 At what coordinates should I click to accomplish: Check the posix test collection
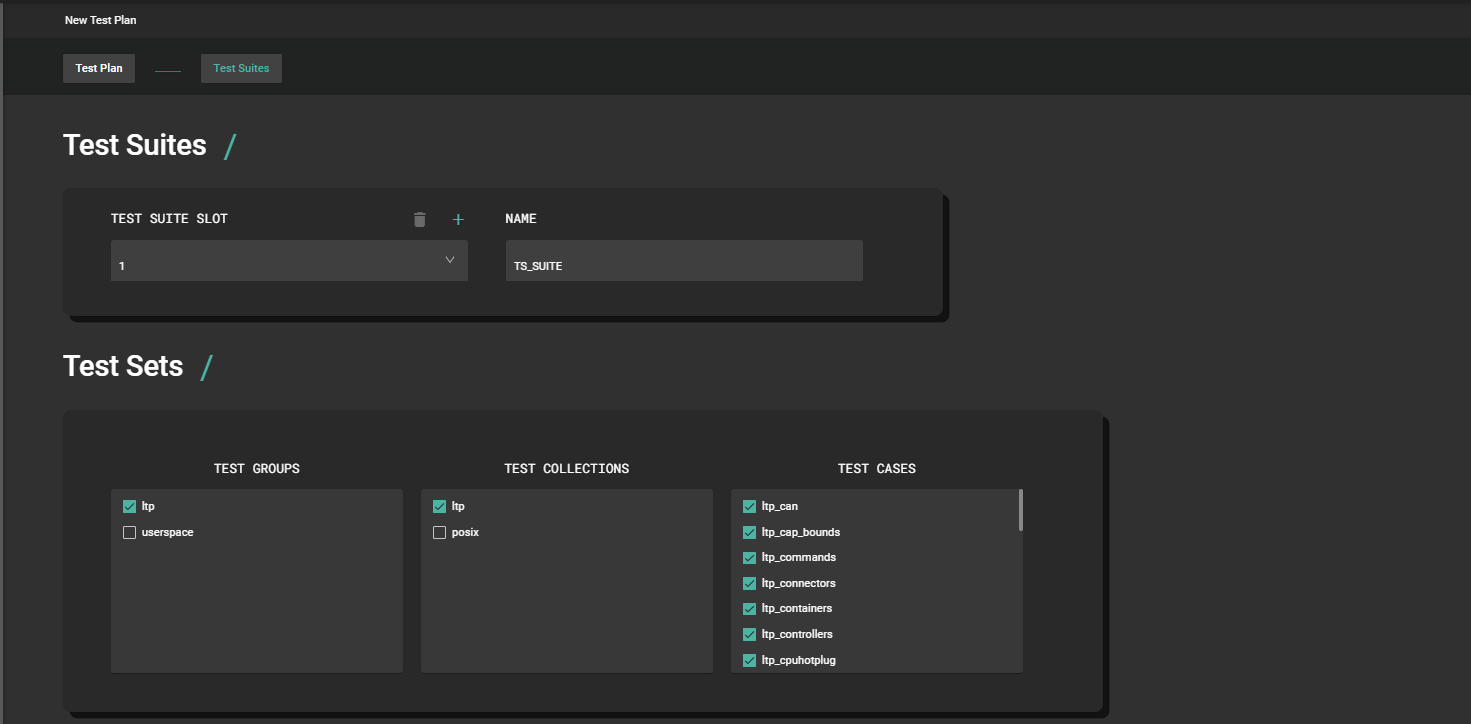tap(439, 533)
